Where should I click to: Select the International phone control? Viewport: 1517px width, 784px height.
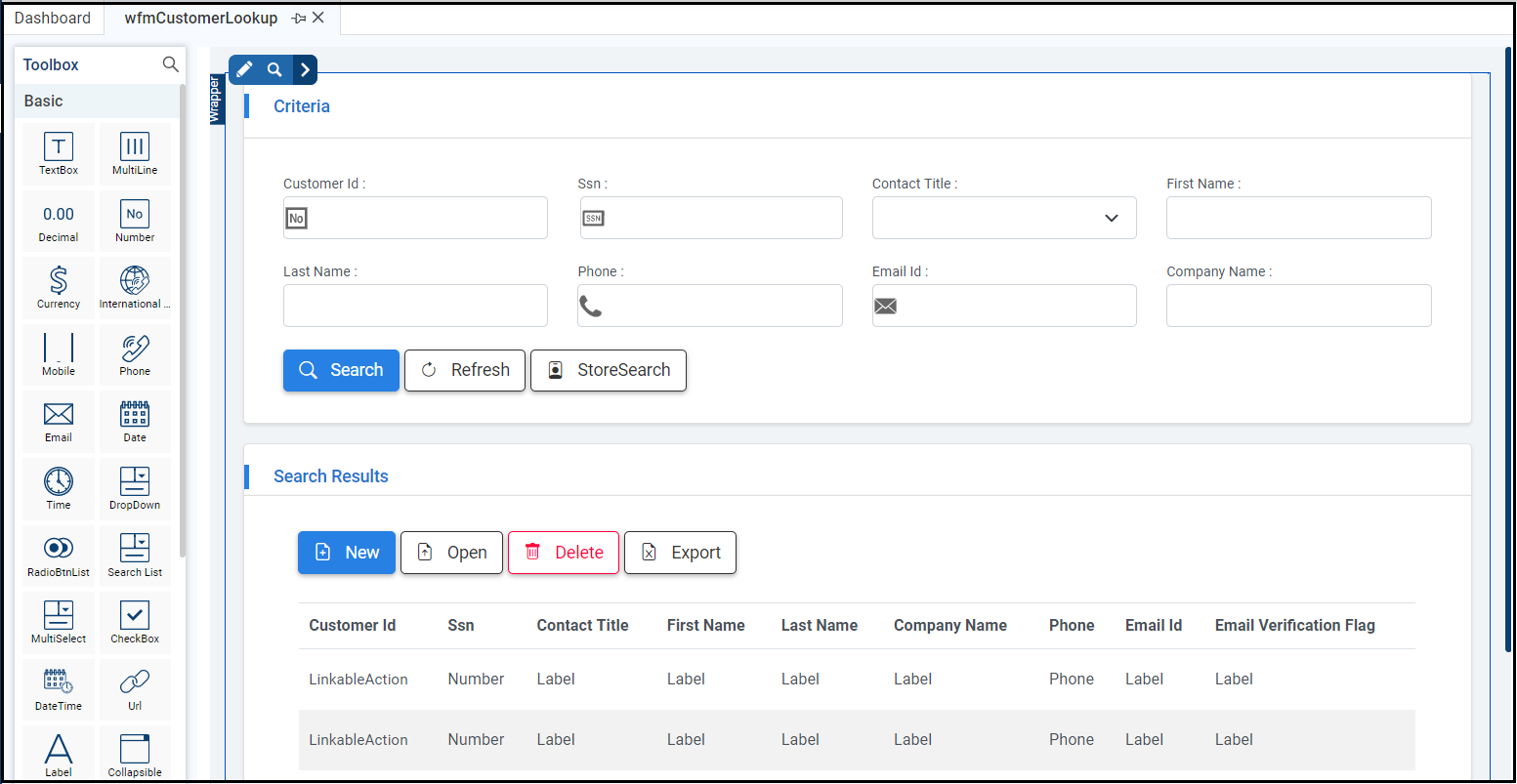(135, 288)
